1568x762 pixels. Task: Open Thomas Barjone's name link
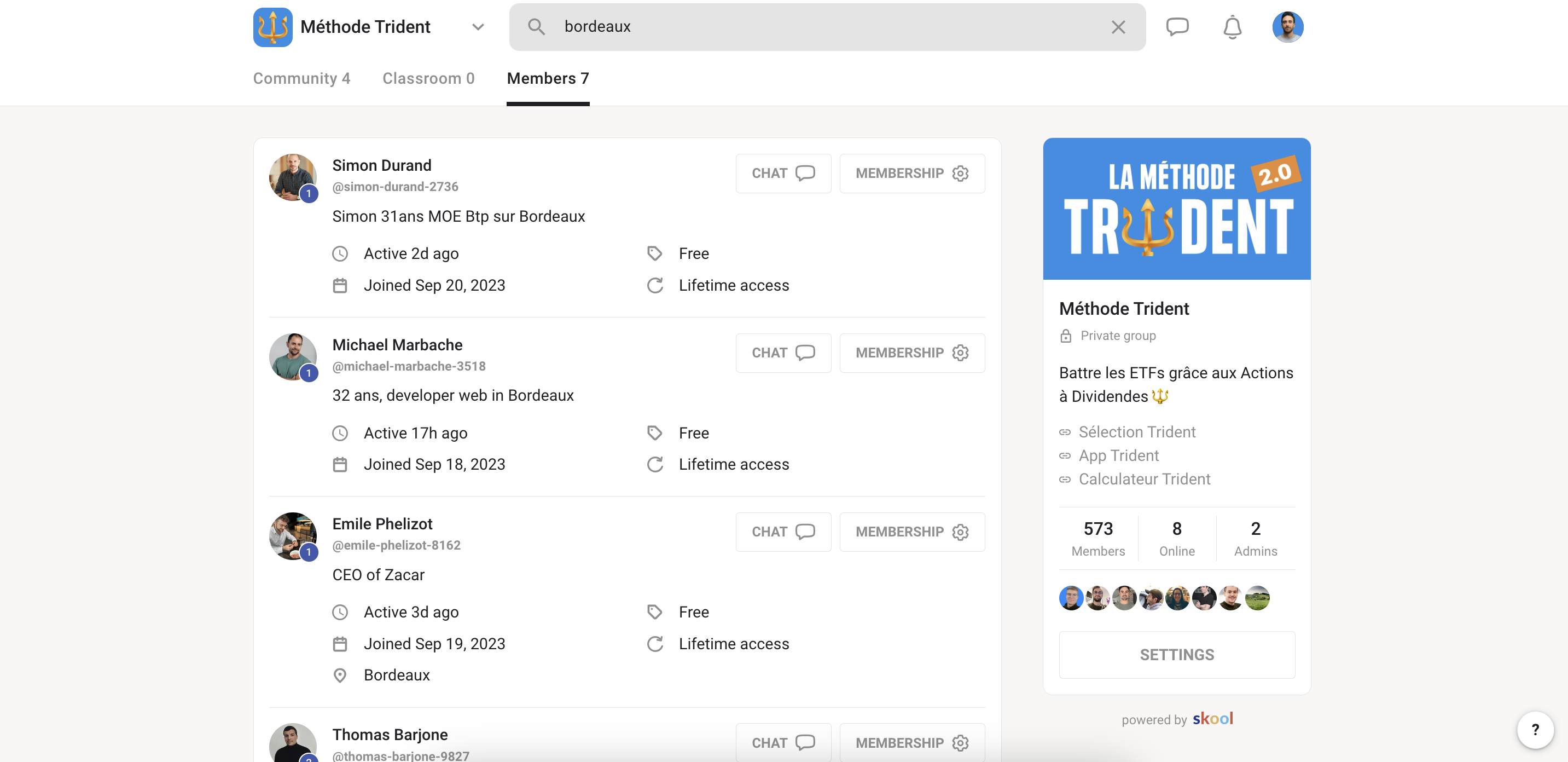[390, 735]
